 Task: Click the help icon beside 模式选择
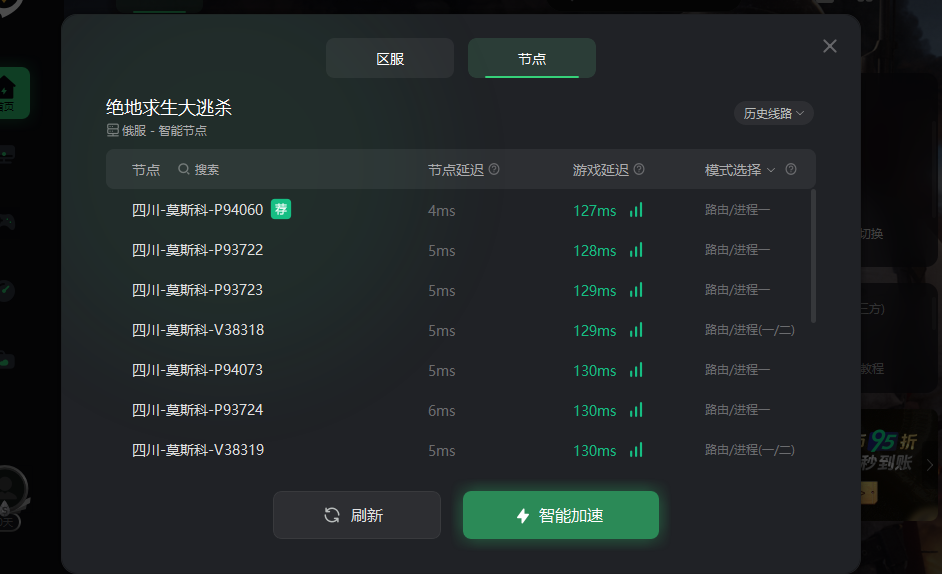[791, 169]
